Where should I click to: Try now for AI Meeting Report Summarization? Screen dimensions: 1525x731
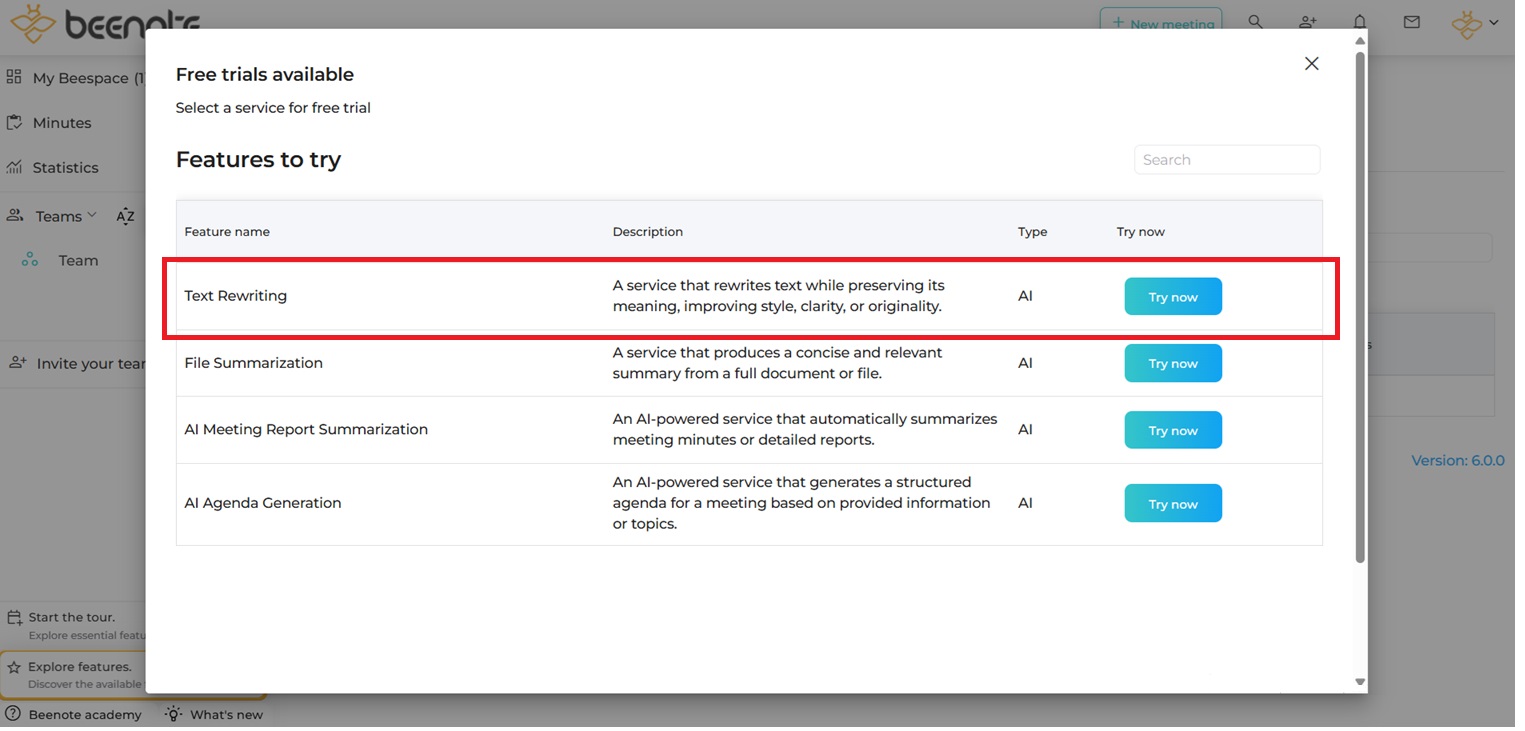coord(1172,430)
